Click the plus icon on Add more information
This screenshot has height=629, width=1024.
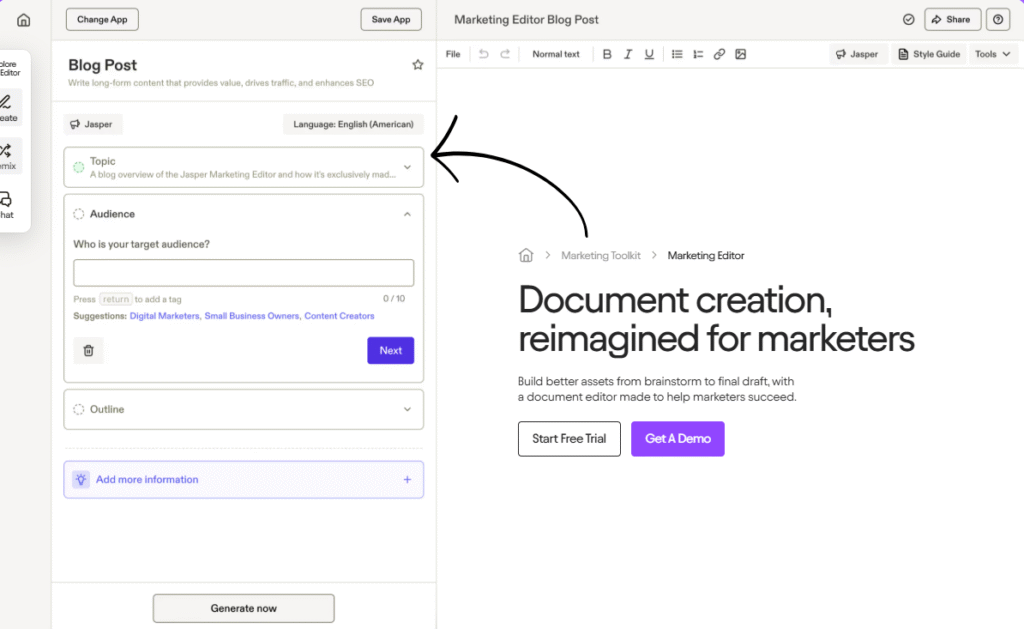tap(408, 479)
